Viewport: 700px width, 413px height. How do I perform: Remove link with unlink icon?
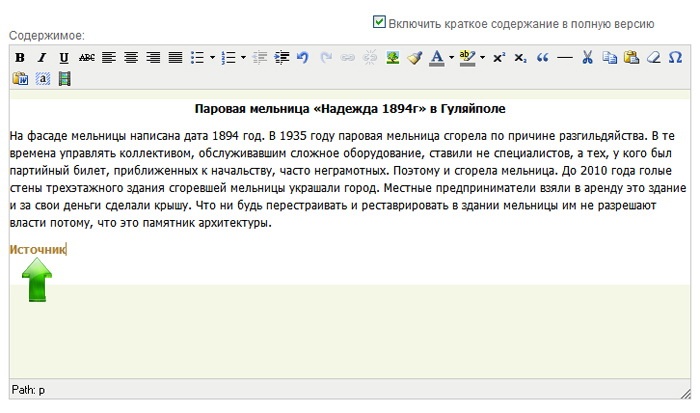point(370,58)
